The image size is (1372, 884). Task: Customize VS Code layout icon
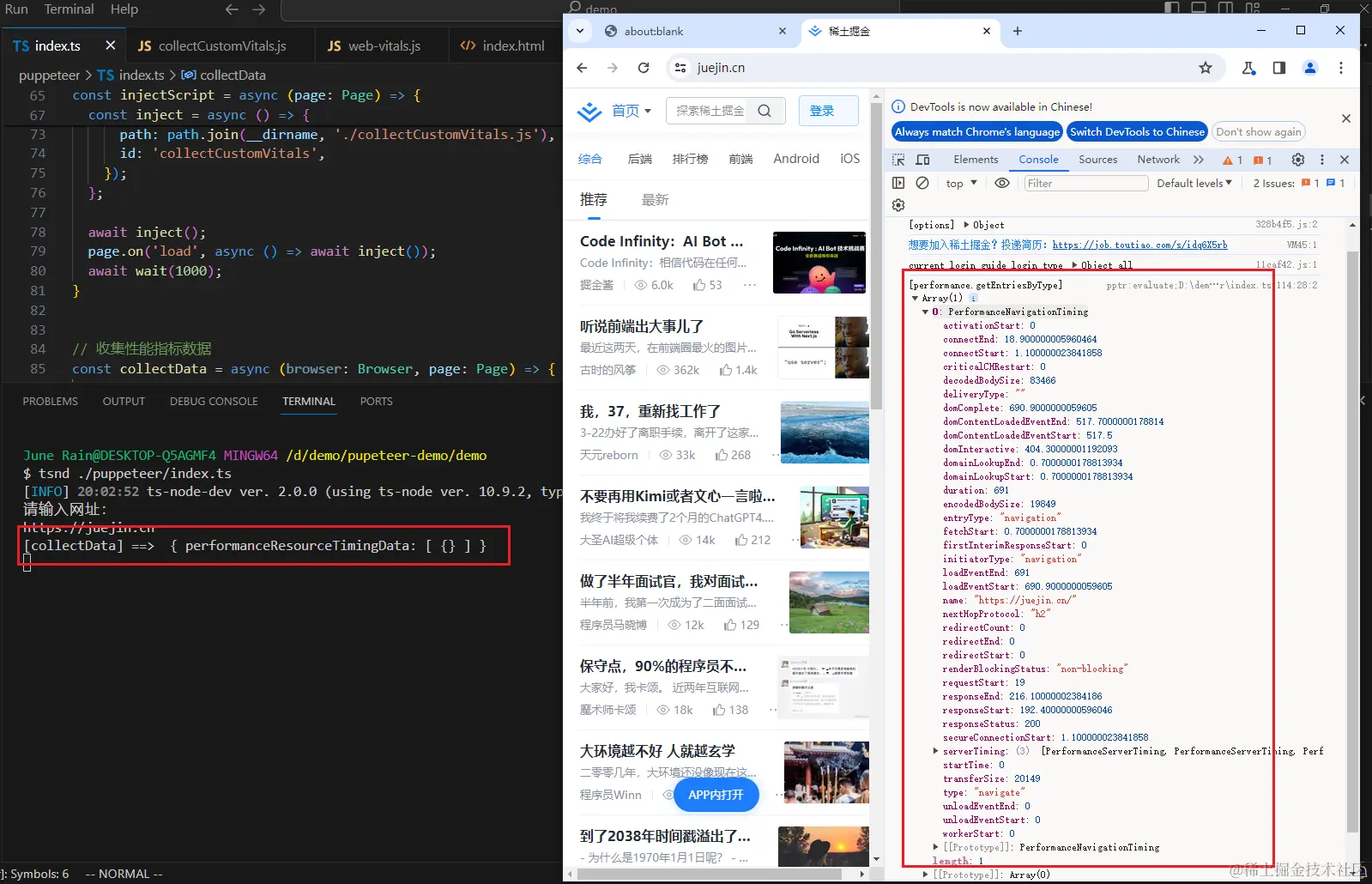[x=1253, y=8]
